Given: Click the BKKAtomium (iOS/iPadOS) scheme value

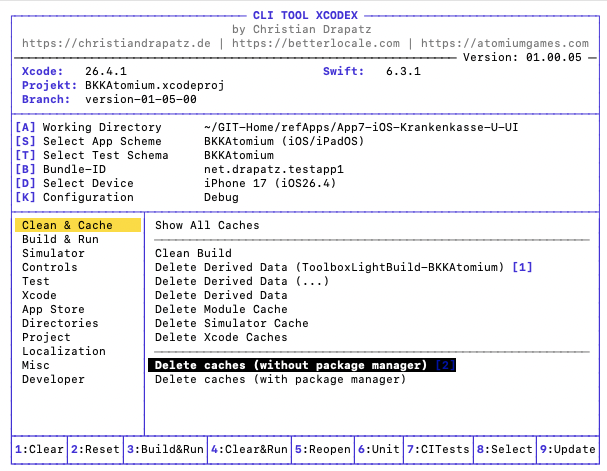Looking at the screenshot, I should (284, 141).
